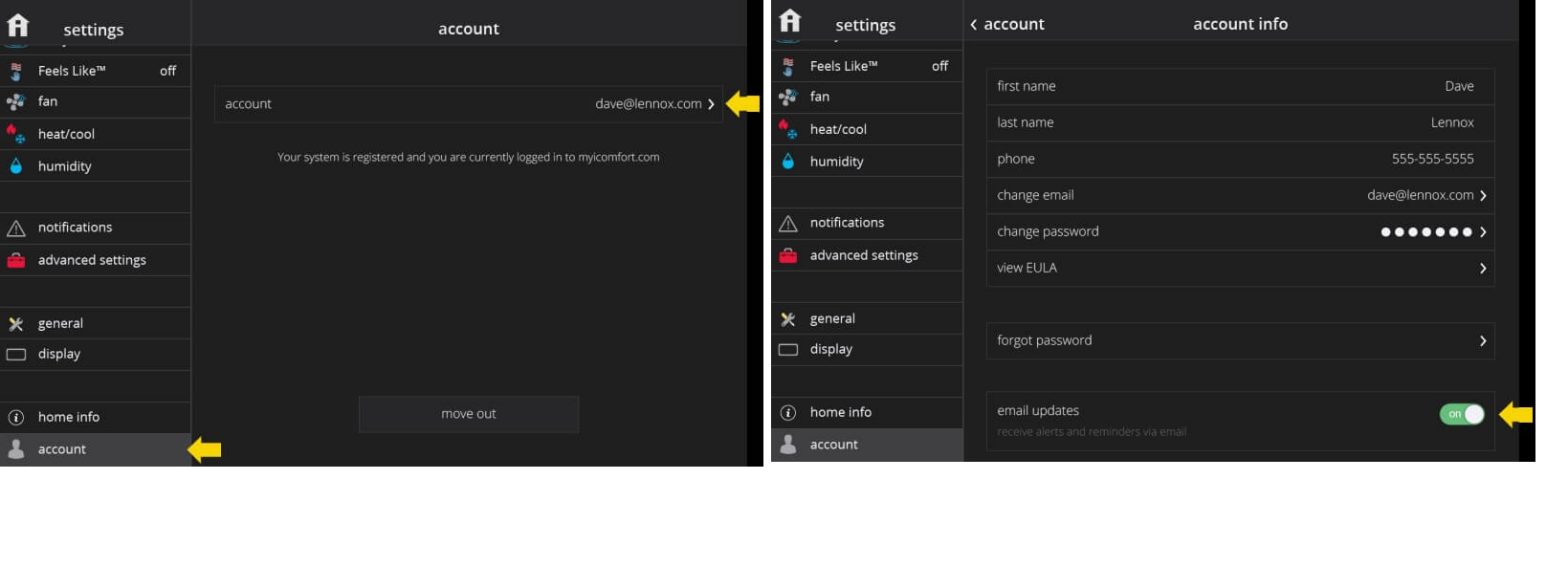Click fan icon in right screen sidebar
Screen dimensions: 1568x588
coord(788,97)
